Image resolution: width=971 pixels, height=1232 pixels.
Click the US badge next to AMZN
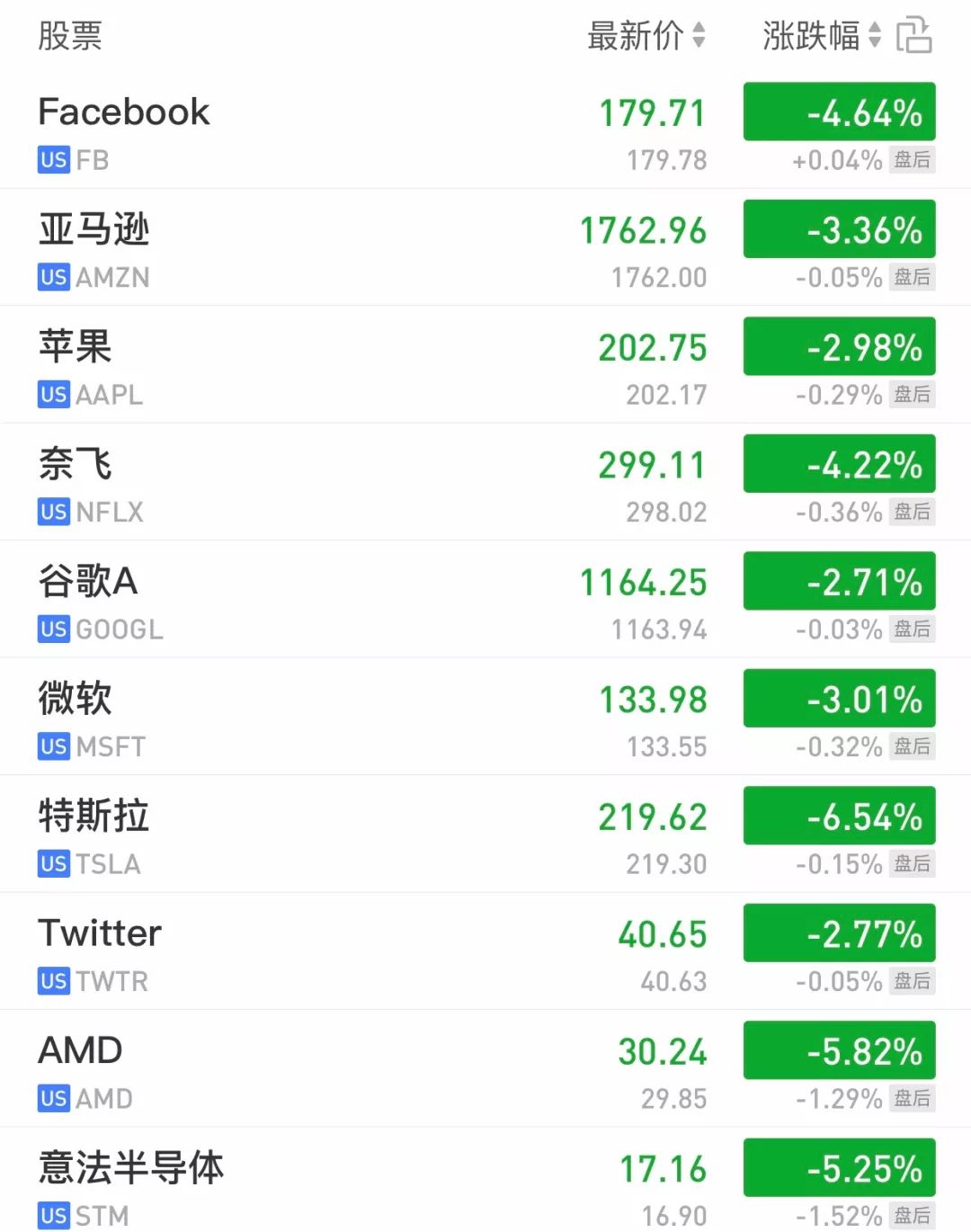[53, 277]
